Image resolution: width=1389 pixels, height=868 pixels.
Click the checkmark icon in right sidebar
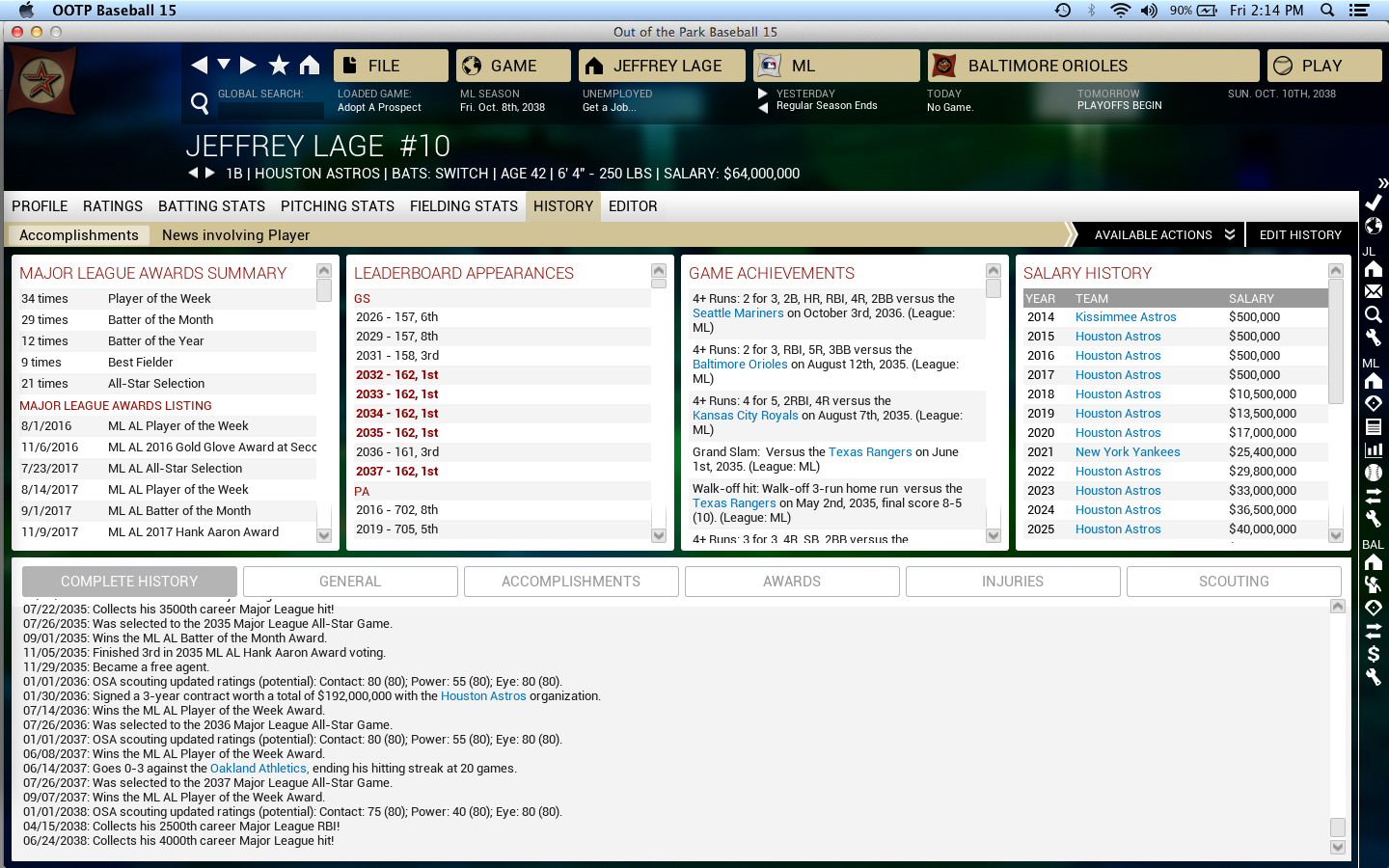1374,203
